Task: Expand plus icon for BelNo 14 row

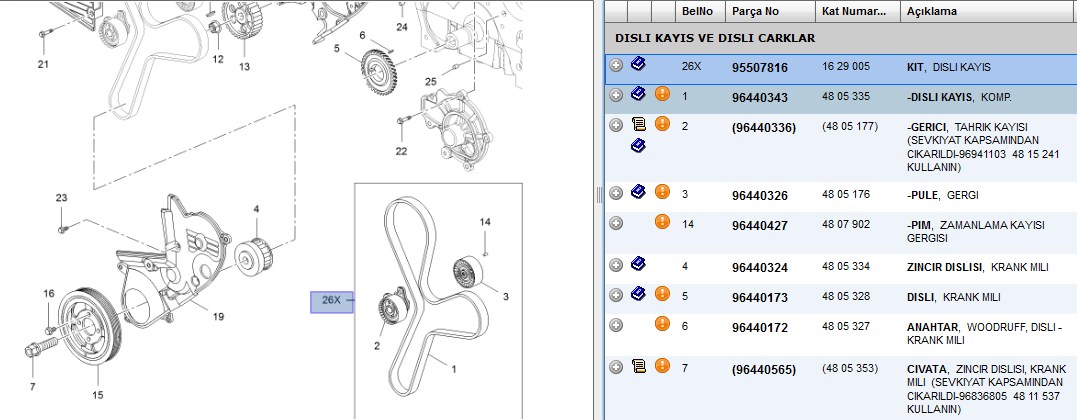Action: [x=616, y=223]
